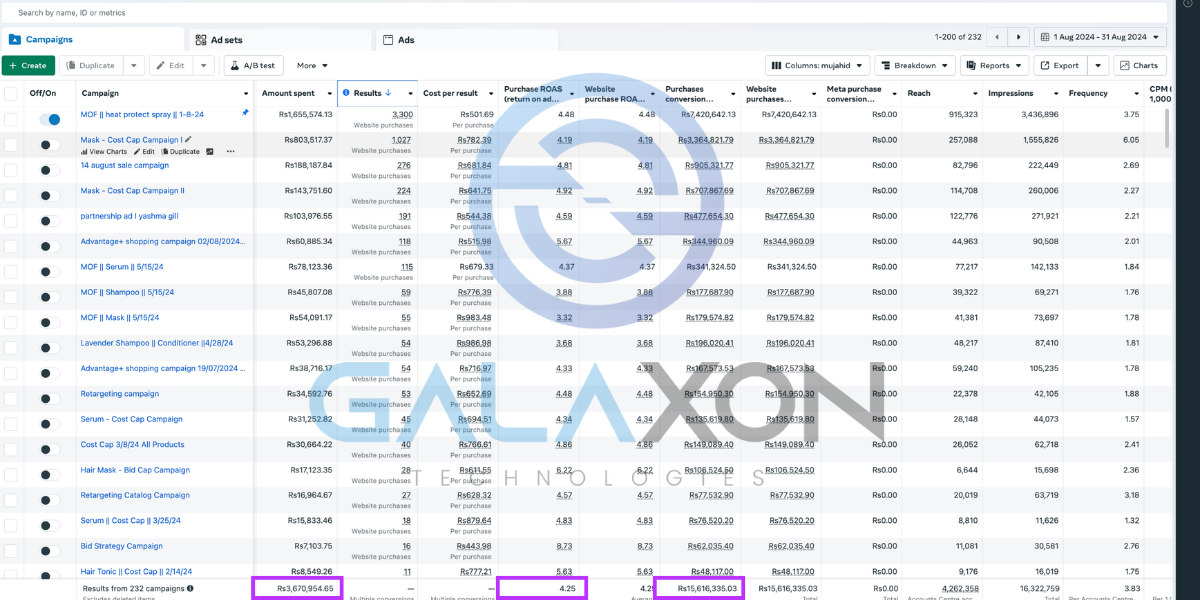Screen dimensions: 1200x600
Task: Open the arrow dropdown next to Edit
Action: pyautogui.click(x=203, y=65)
